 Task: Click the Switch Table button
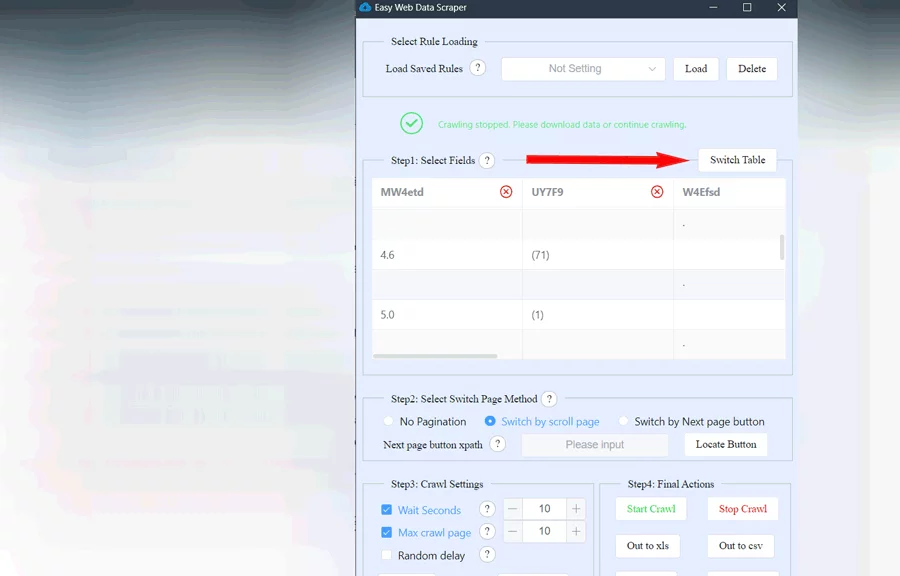pos(737,159)
